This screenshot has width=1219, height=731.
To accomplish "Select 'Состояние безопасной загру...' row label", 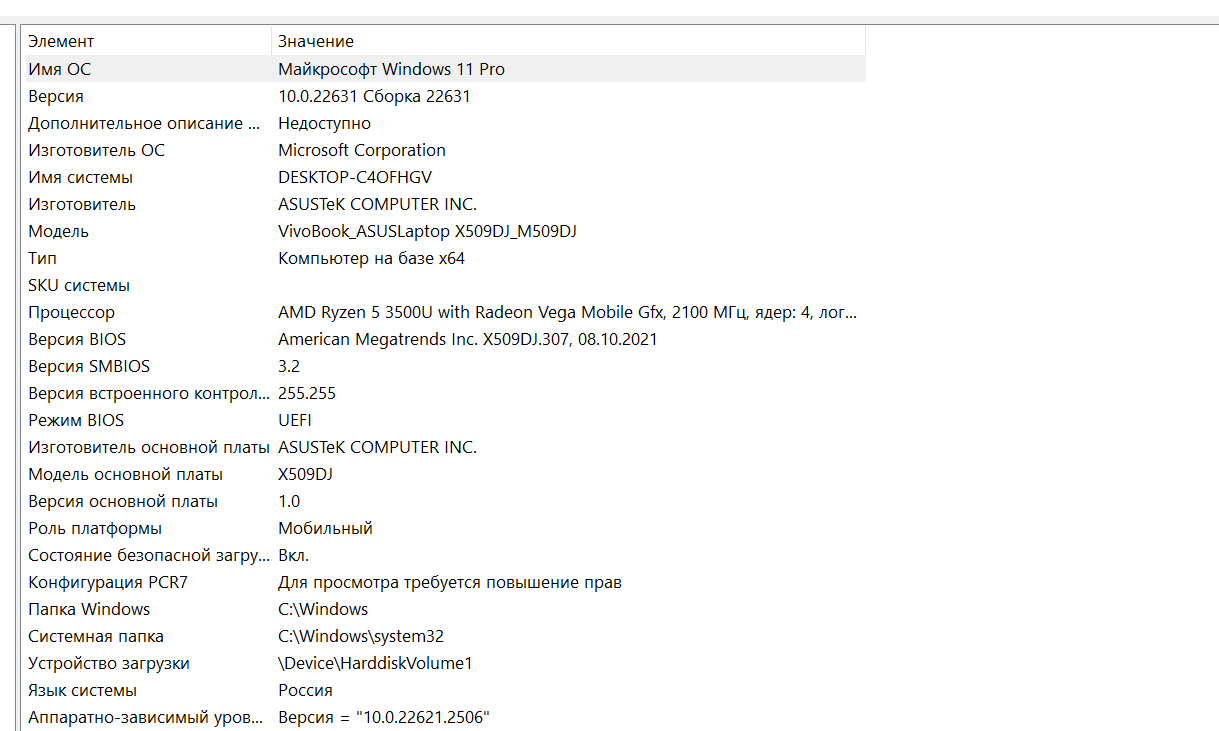I will 149,555.
